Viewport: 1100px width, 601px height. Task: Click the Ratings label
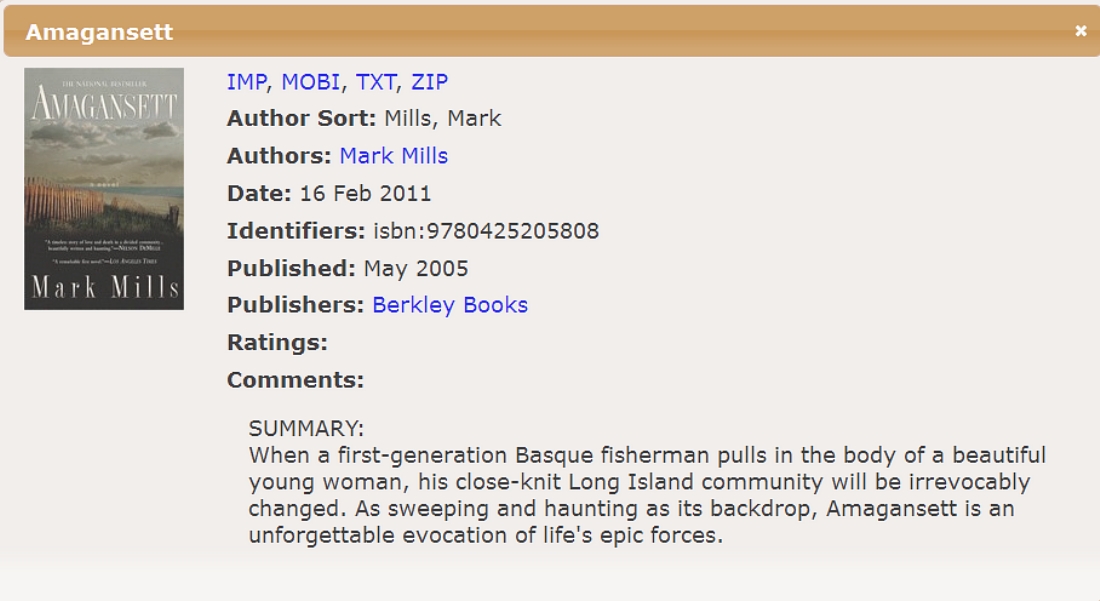(x=277, y=343)
